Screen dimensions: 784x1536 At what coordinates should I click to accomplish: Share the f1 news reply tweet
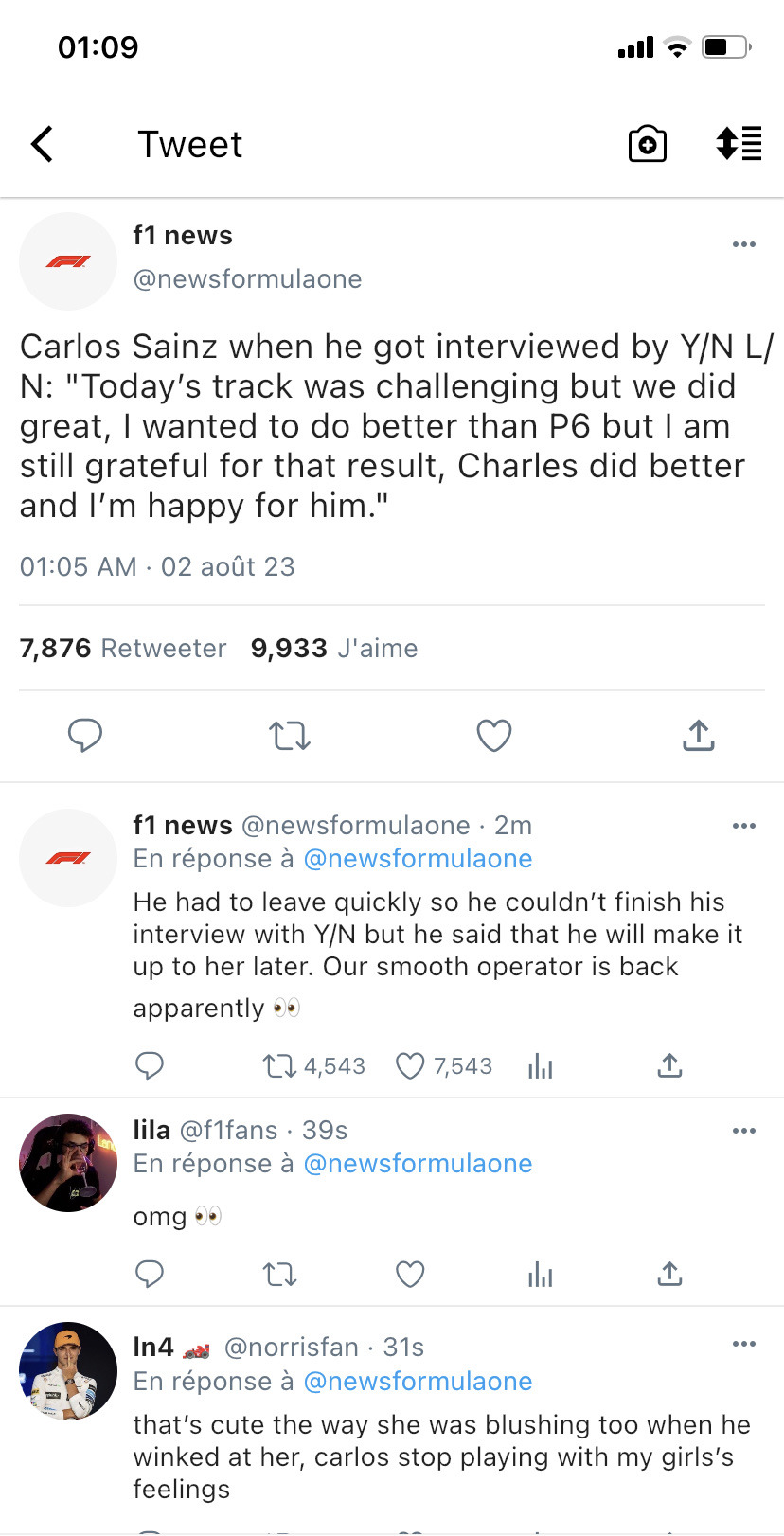tap(669, 1066)
